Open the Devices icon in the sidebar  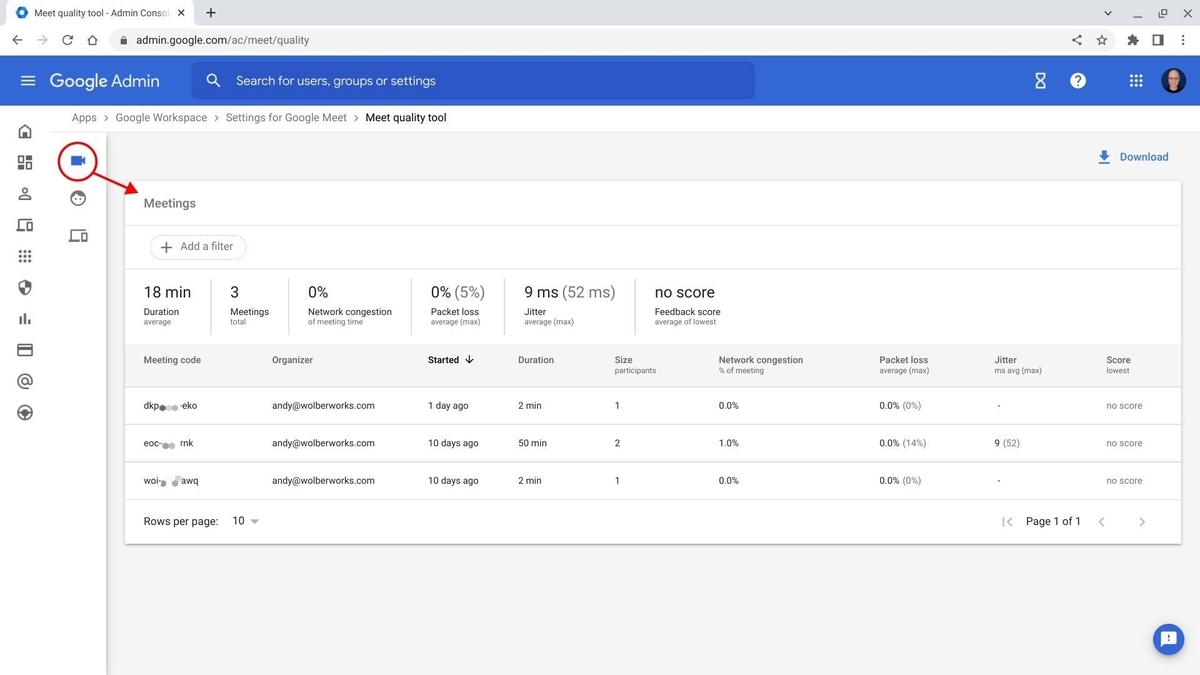(24, 224)
